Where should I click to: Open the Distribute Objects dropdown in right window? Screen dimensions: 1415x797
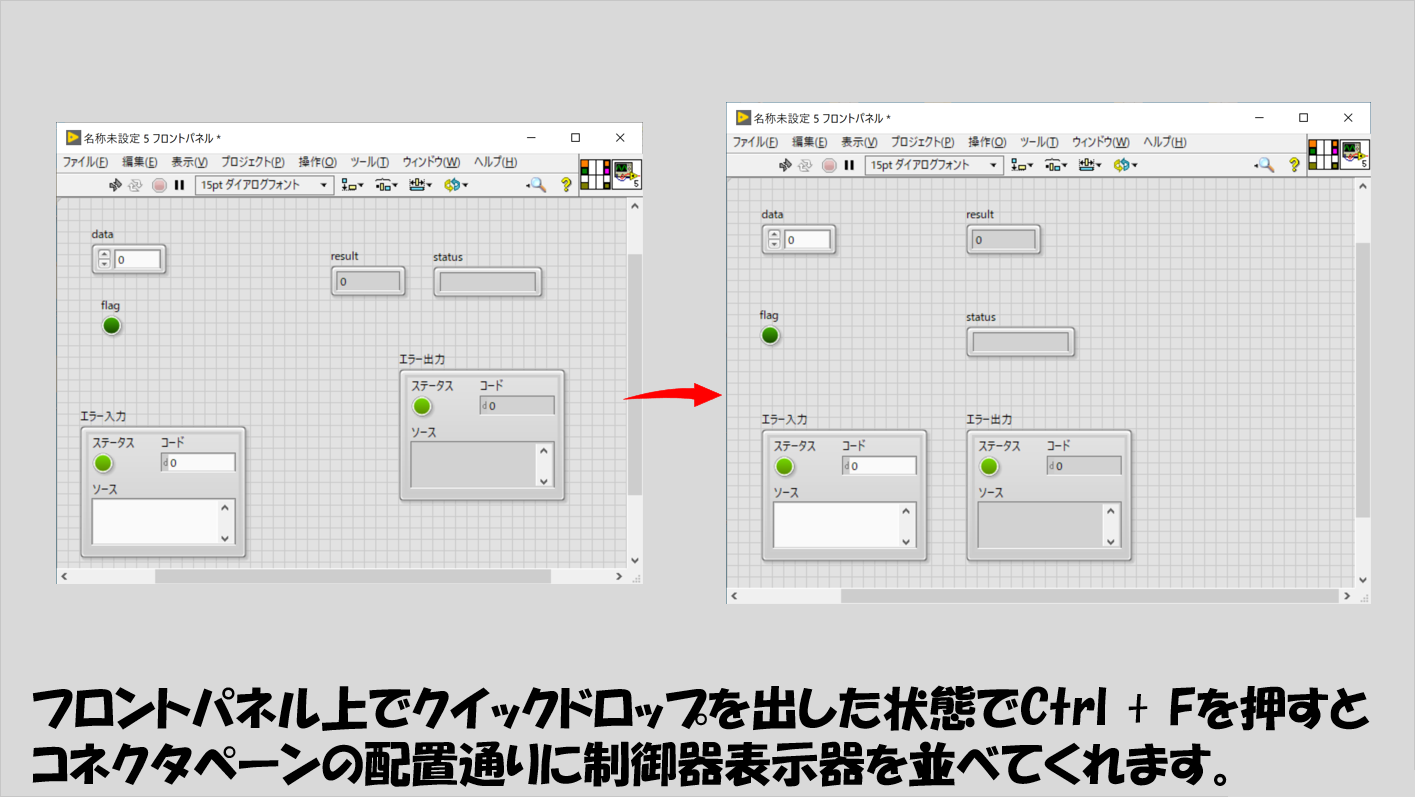tap(1056, 165)
